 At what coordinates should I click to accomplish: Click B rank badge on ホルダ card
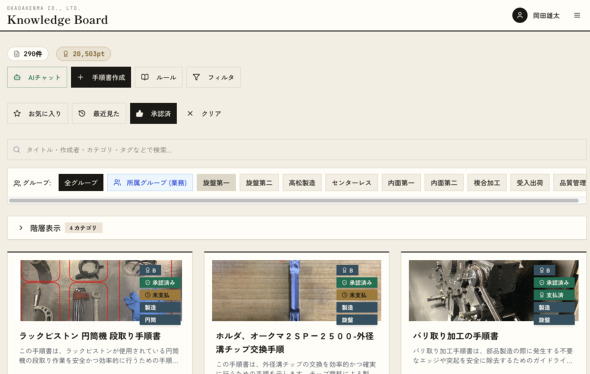pyautogui.click(x=347, y=270)
